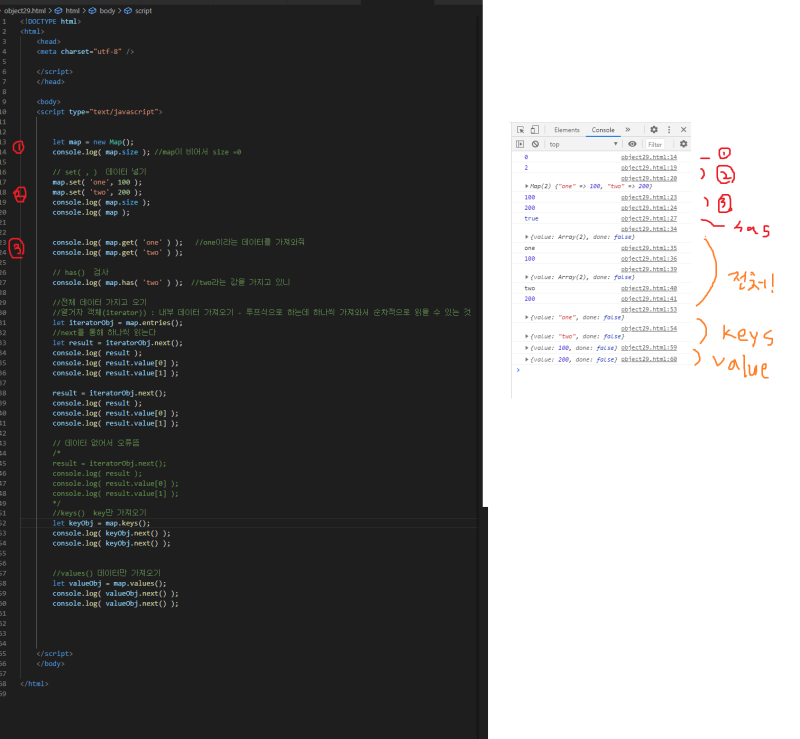Open source link object29.html:27

pos(648,218)
